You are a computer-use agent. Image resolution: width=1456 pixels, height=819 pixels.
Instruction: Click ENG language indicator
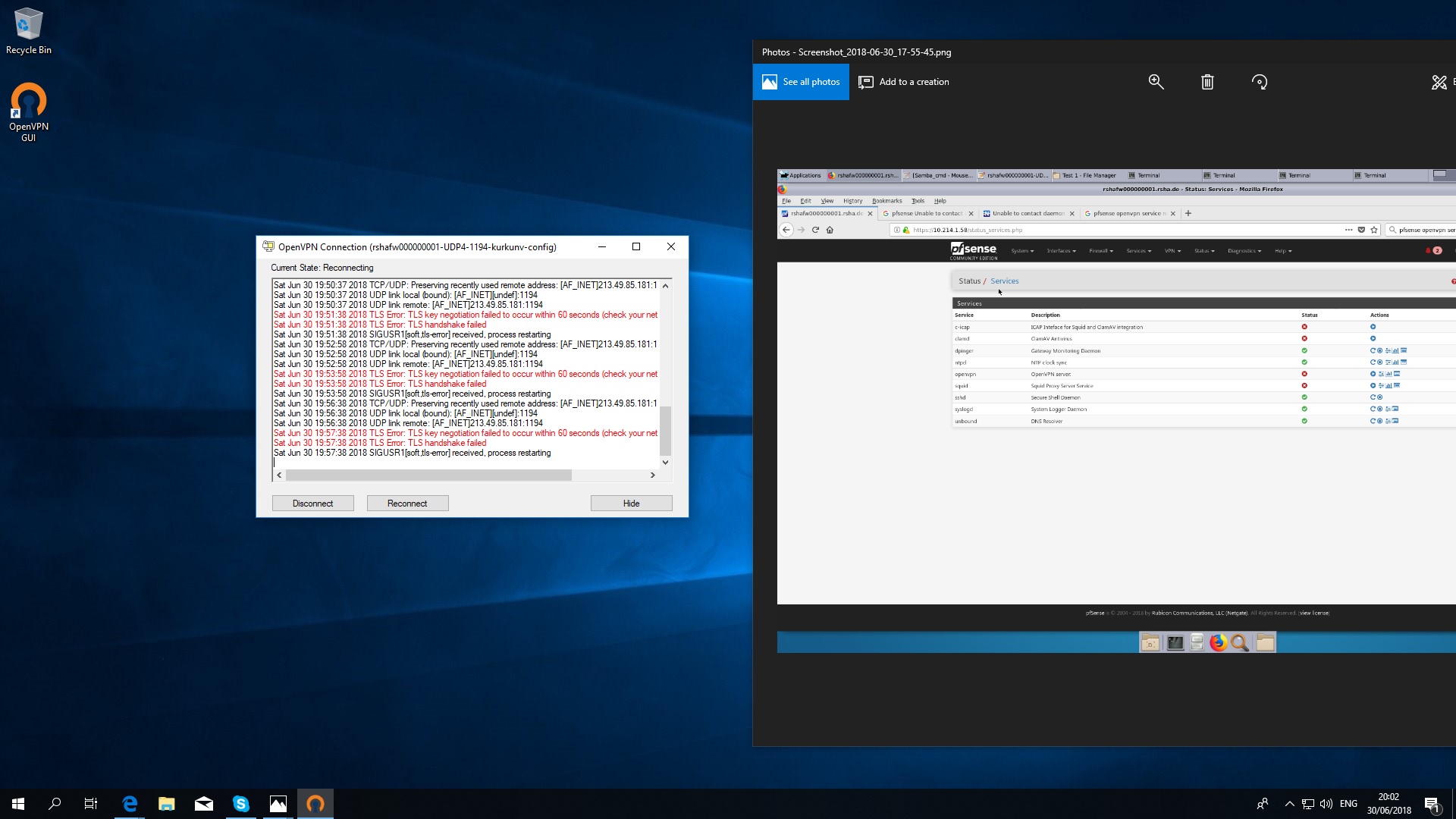click(x=1348, y=804)
